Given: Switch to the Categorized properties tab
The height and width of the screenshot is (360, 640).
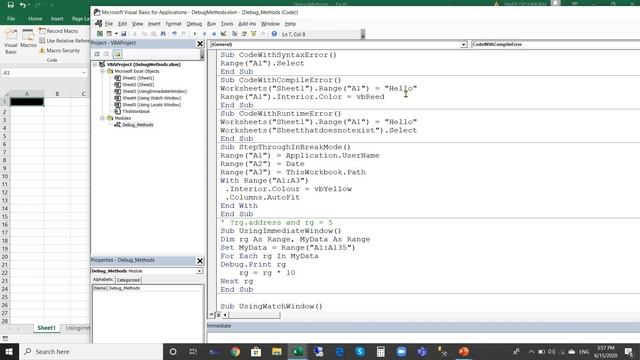Looking at the screenshot, I should pos(128,280).
